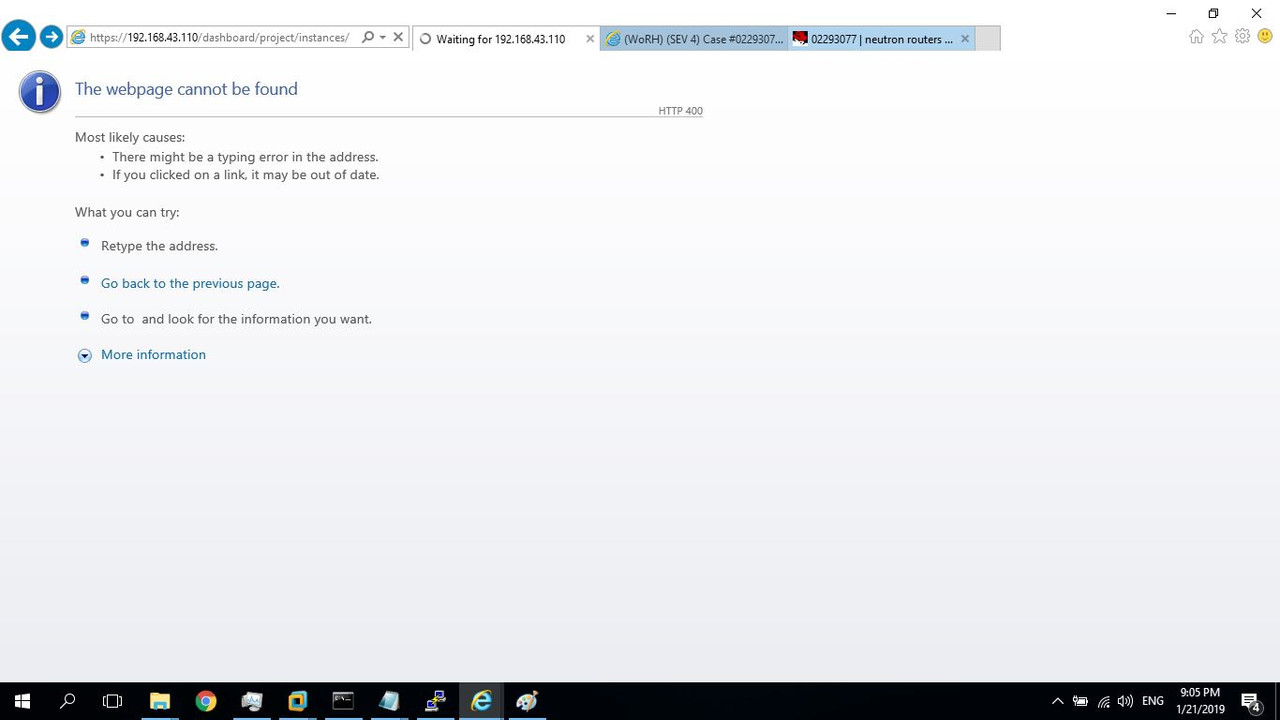Minimize the Internet Explorer window
Viewport: 1280px width, 720px height.
[1171, 13]
